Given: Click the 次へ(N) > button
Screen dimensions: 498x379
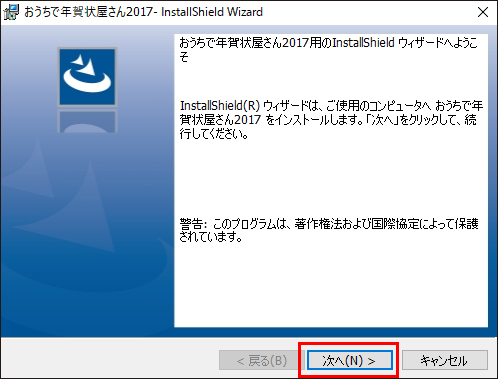Looking at the screenshot, I should click(349, 360).
